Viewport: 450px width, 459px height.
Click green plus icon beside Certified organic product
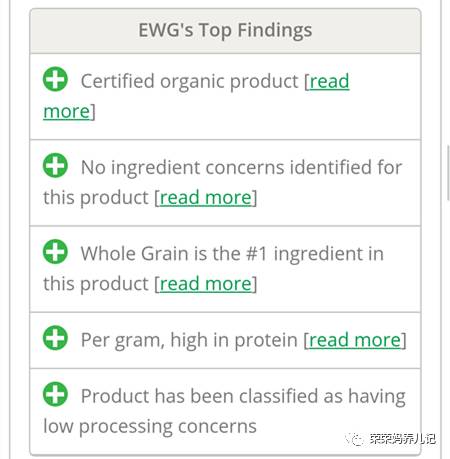55,79
